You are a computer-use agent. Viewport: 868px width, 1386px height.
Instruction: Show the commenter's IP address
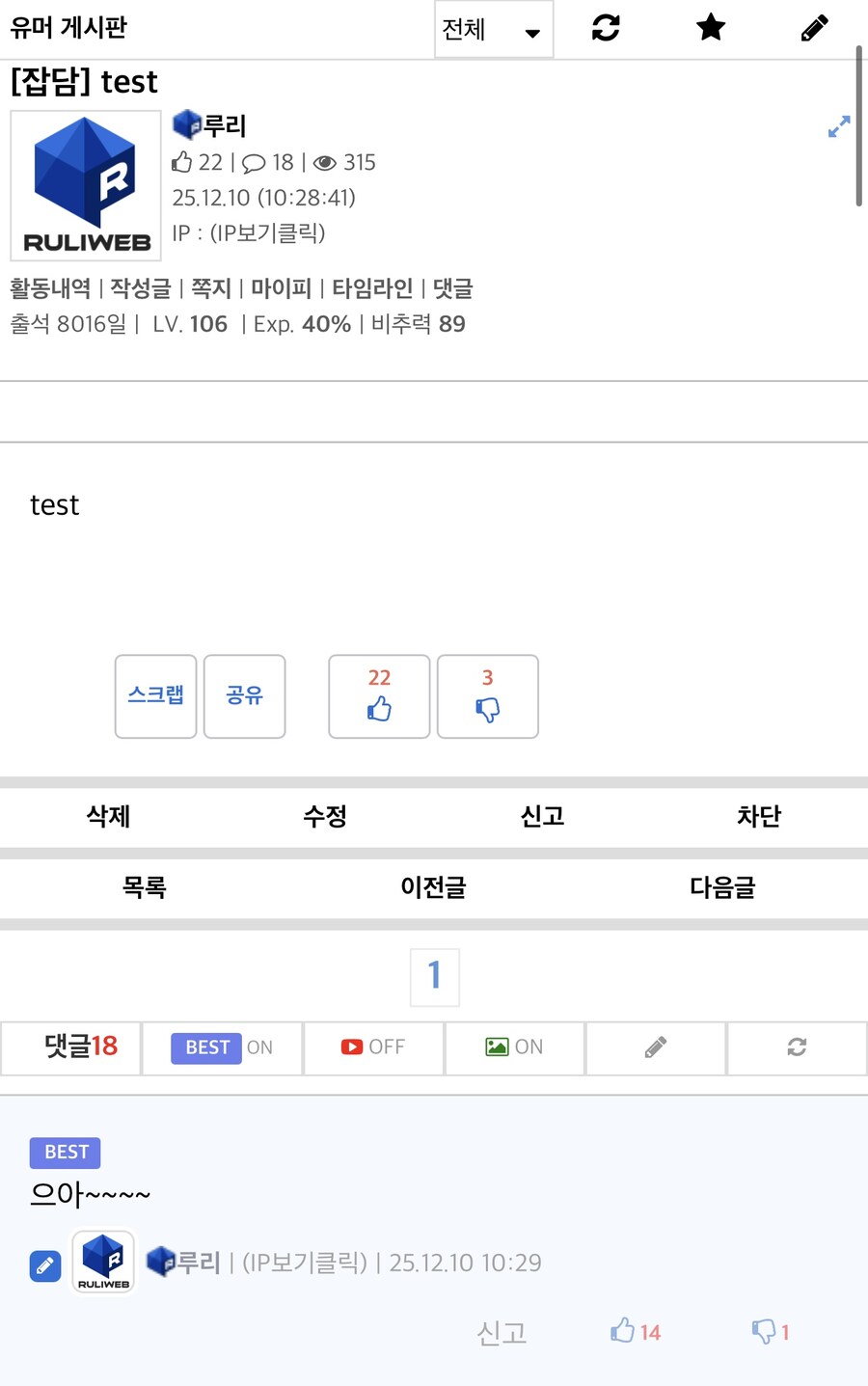(303, 1262)
